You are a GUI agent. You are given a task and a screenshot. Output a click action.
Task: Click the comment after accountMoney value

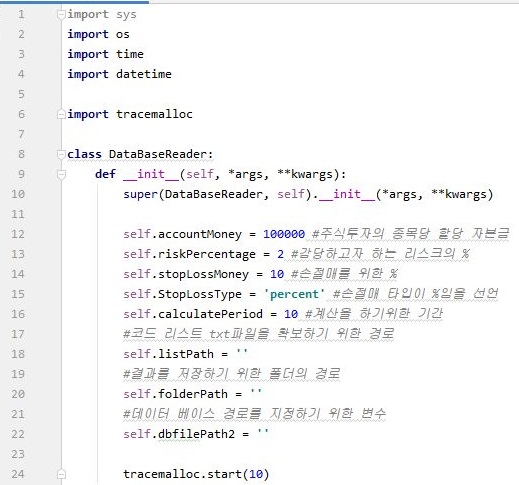tap(411, 234)
